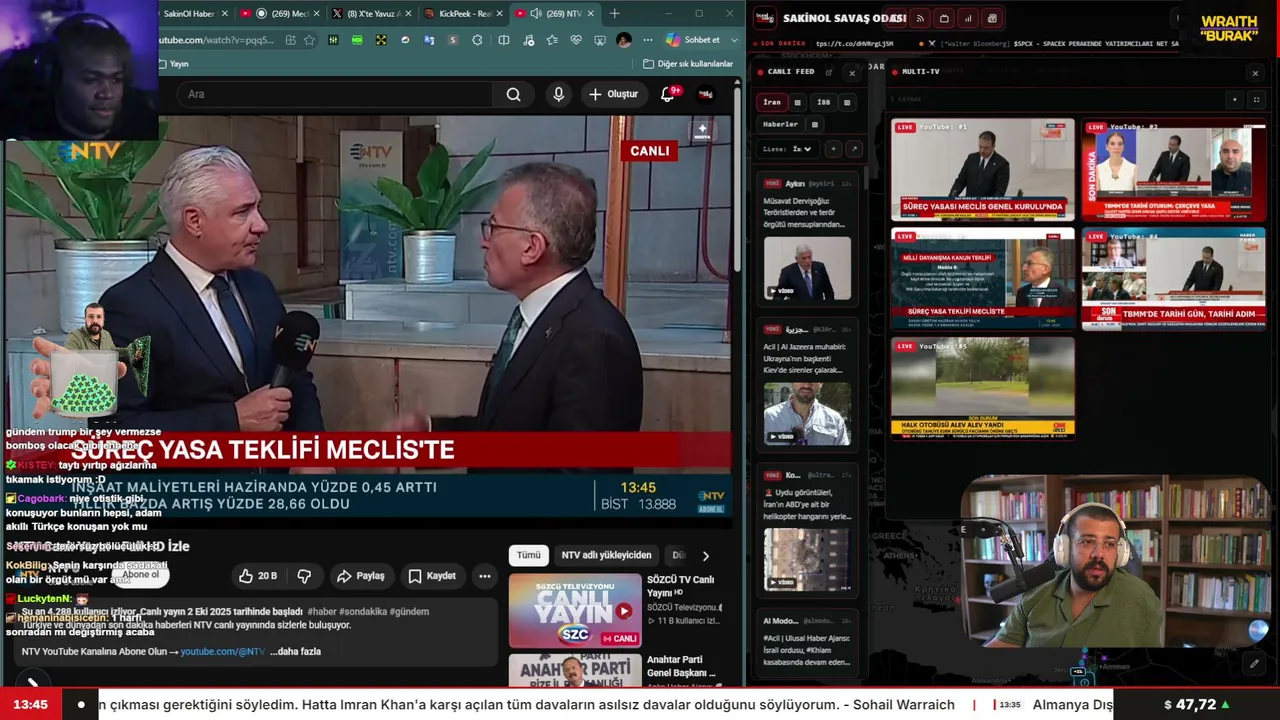Close the Canlı Feed panel

click(x=852, y=72)
